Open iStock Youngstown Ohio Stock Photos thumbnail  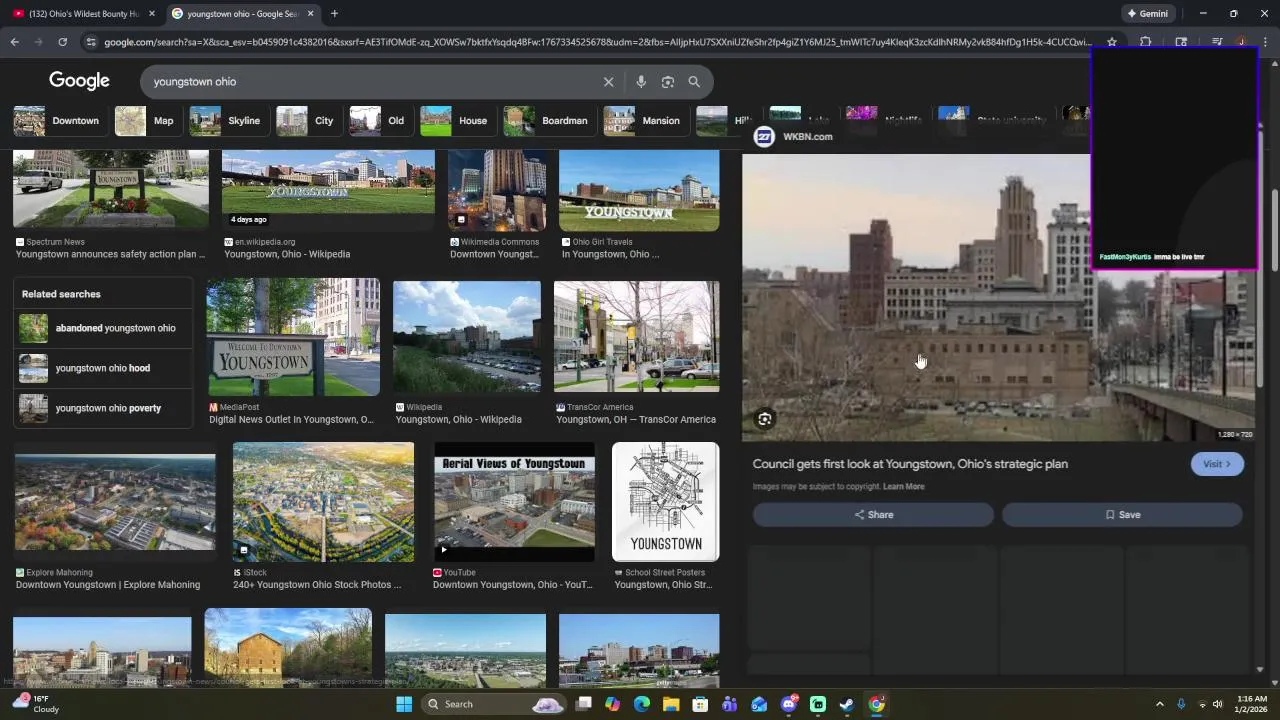pos(323,503)
